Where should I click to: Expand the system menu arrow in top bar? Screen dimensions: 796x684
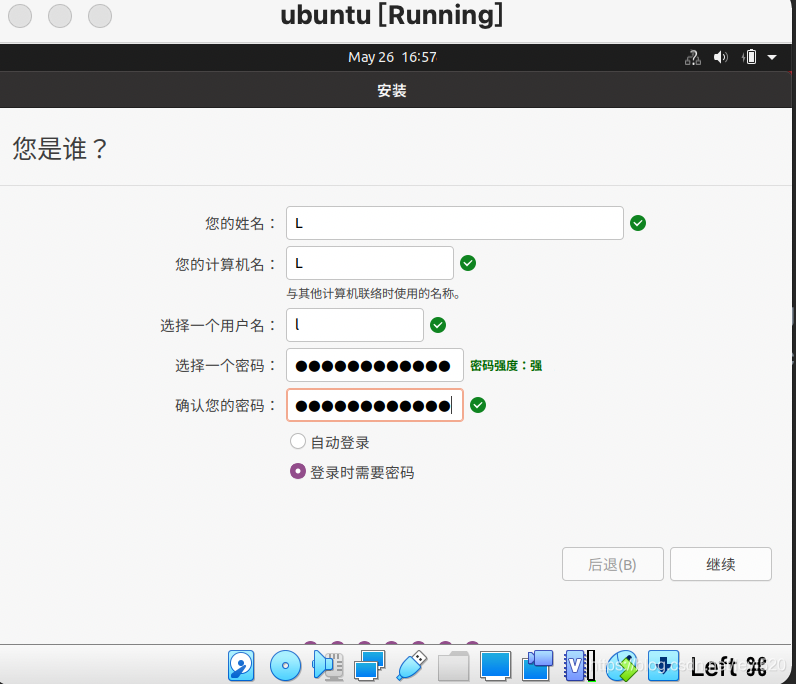point(772,57)
